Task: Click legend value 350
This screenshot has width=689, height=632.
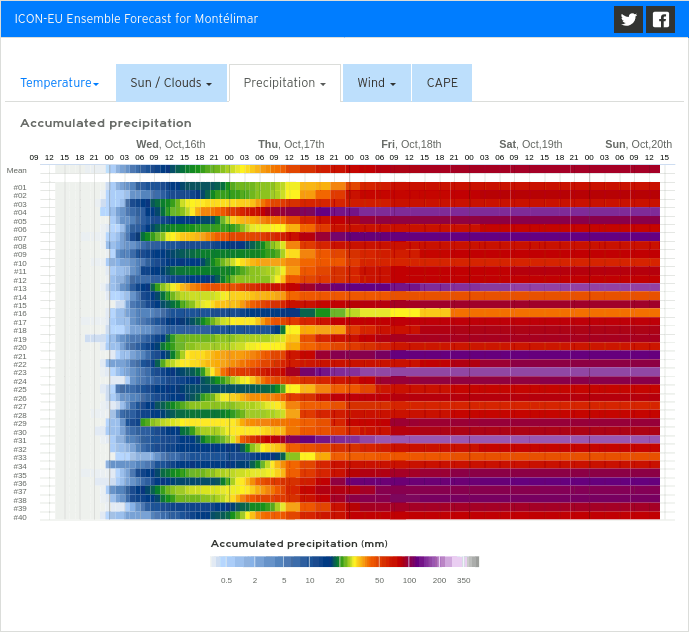Action: [464, 581]
